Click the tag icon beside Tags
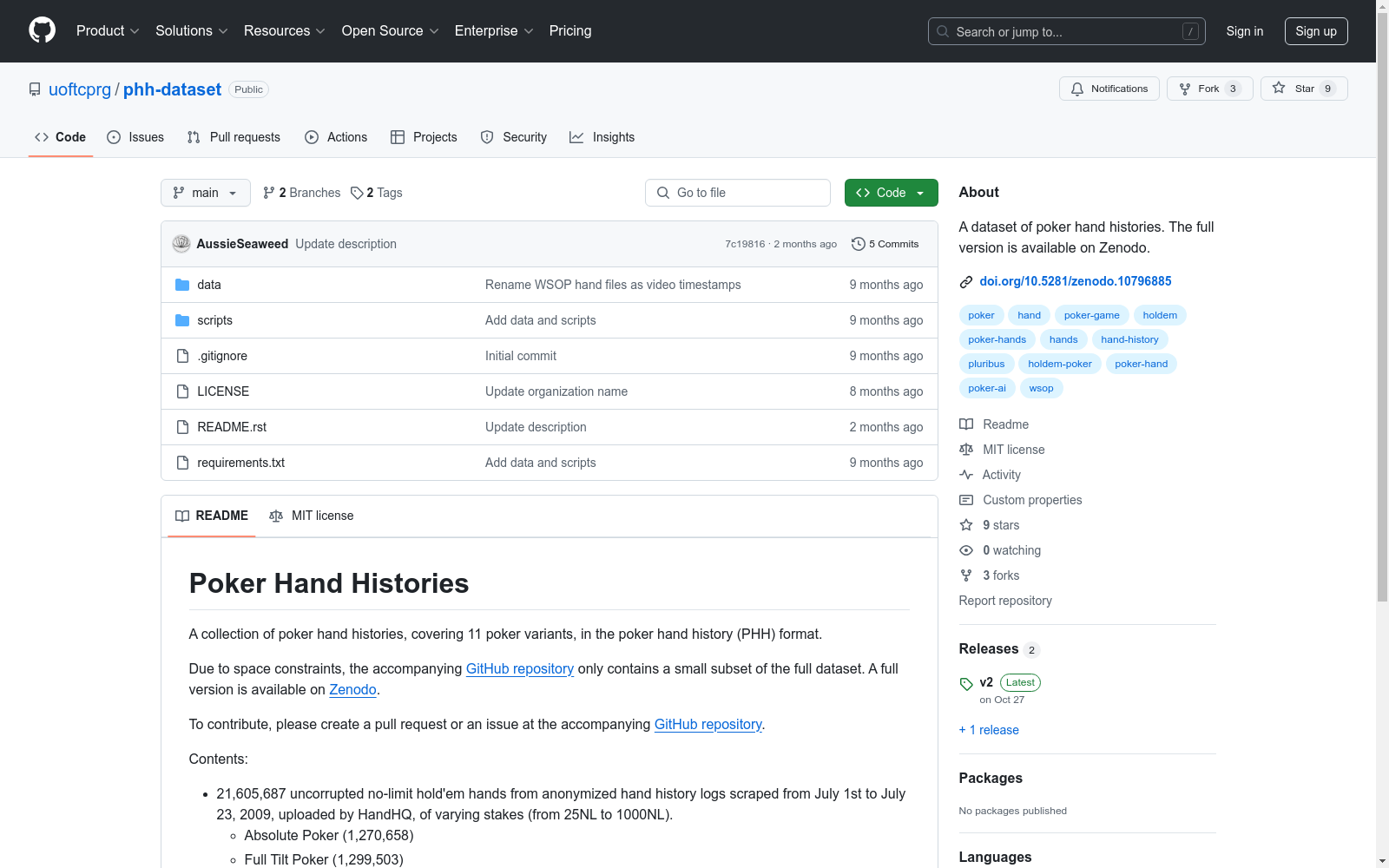Viewport: 1389px width, 868px height. point(357,193)
